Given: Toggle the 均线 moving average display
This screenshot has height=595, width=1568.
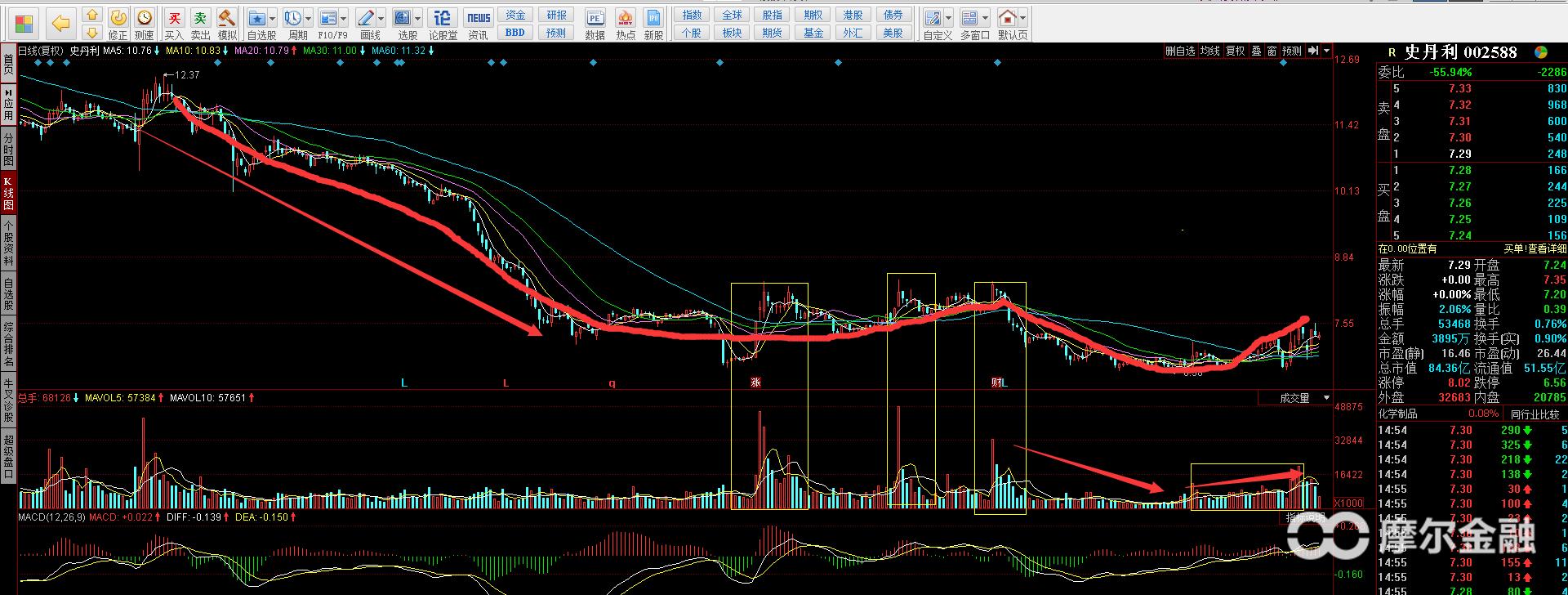Looking at the screenshot, I should 1209,51.
